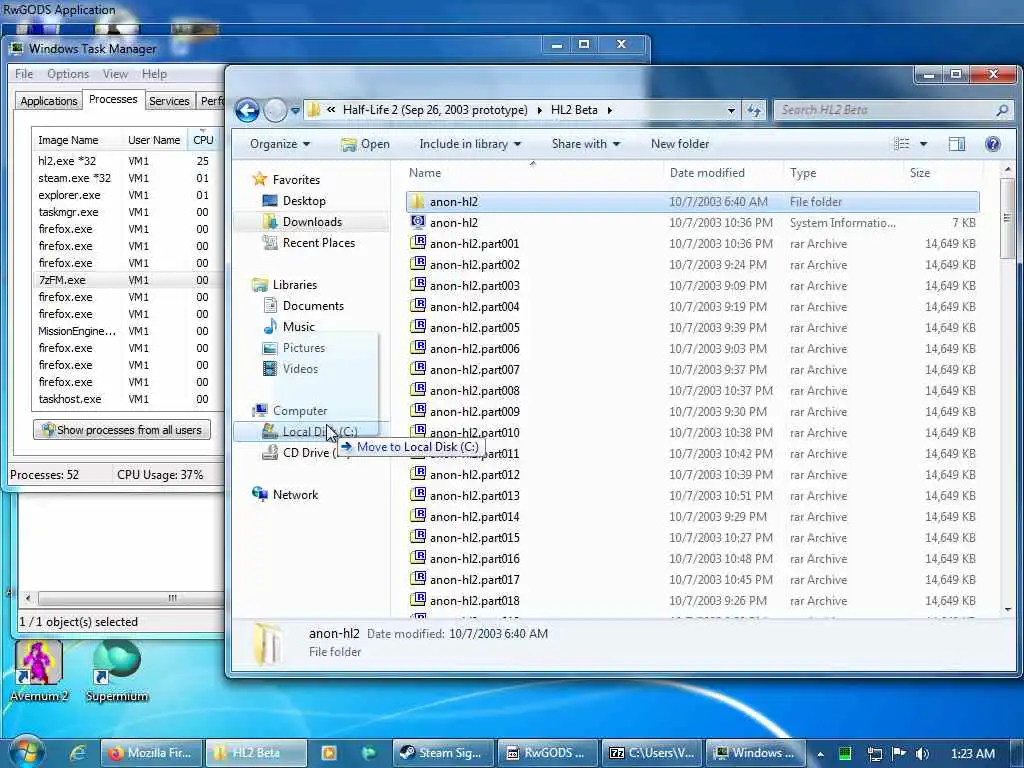Select anon-hl2.part018 rar icon
This screenshot has height=768, width=1024.
tap(418, 600)
